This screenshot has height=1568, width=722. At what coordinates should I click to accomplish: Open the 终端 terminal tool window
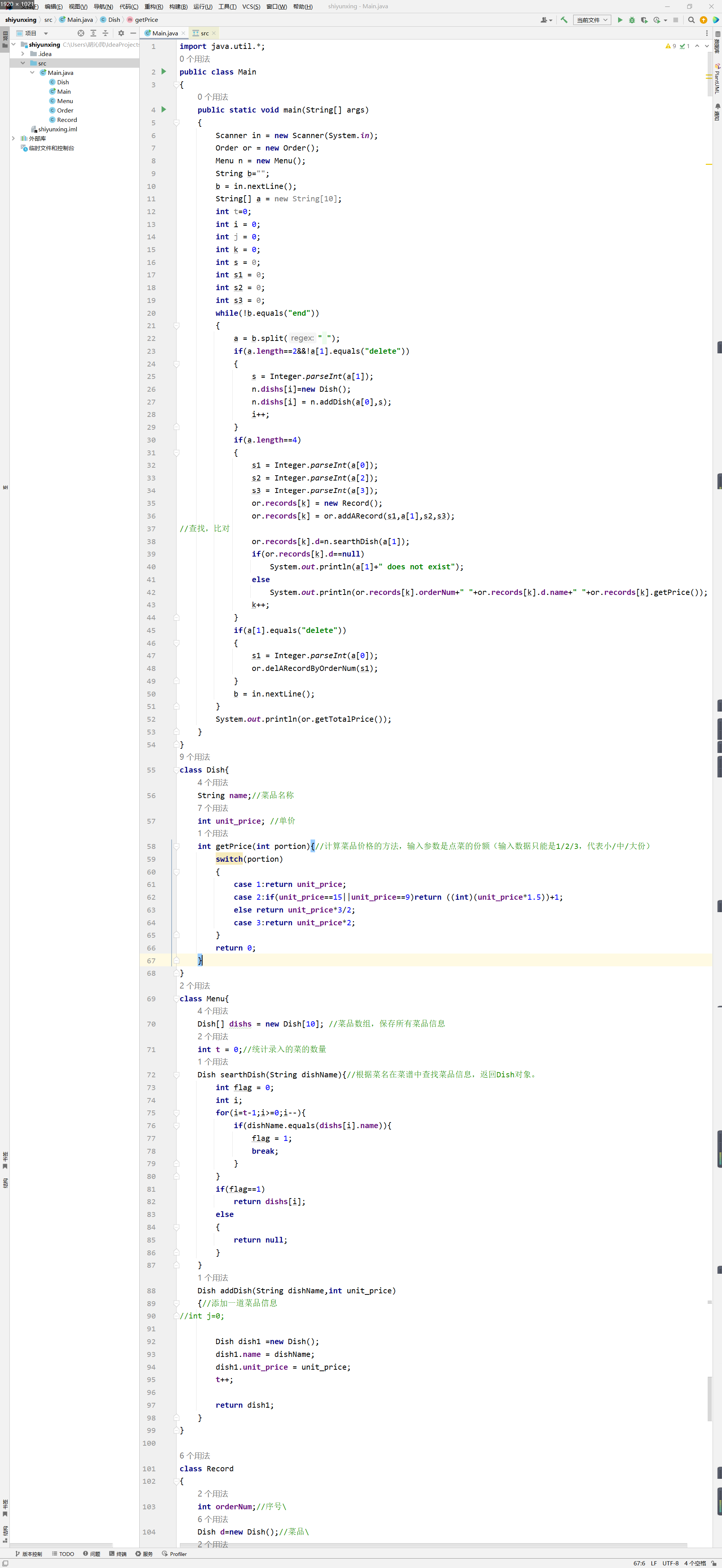click(118, 1554)
